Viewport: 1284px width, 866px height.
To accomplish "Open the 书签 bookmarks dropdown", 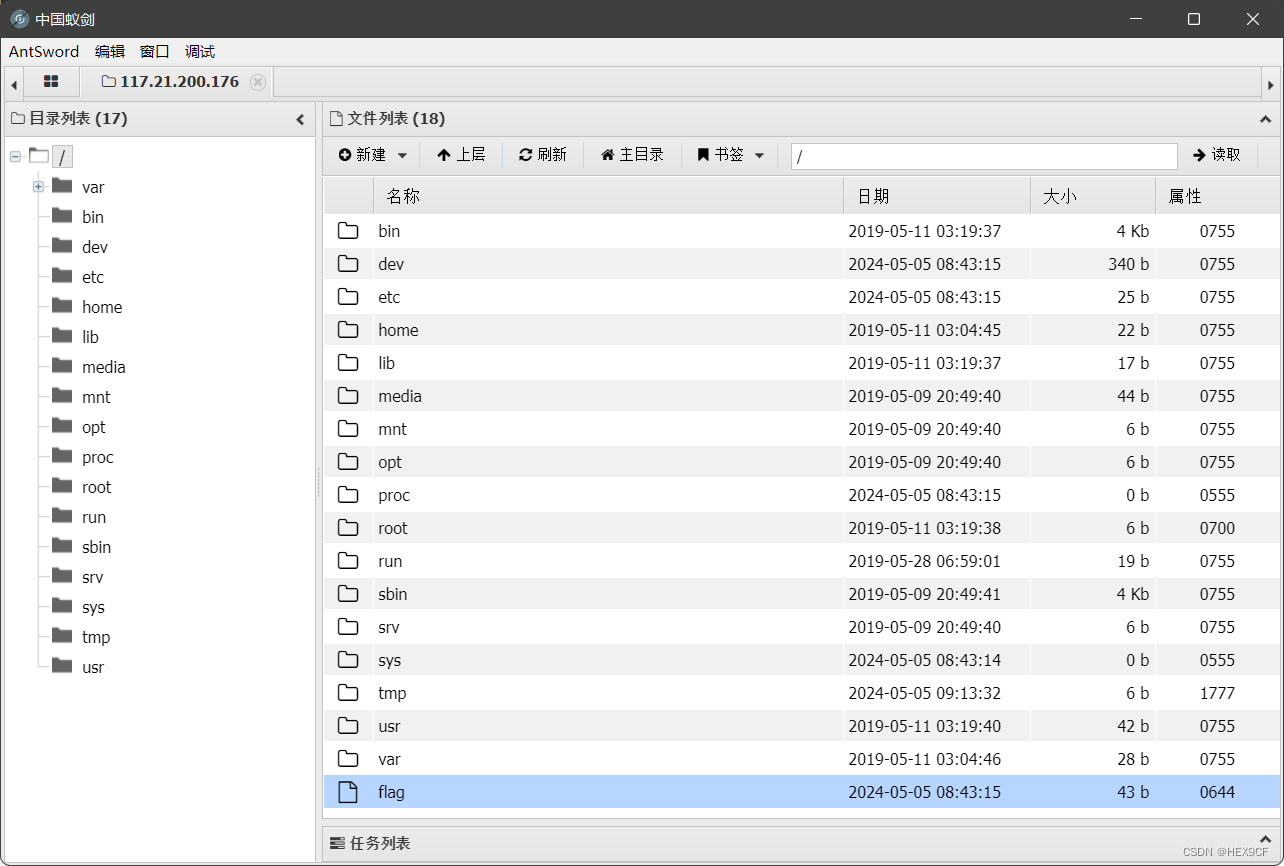I will click(x=730, y=155).
